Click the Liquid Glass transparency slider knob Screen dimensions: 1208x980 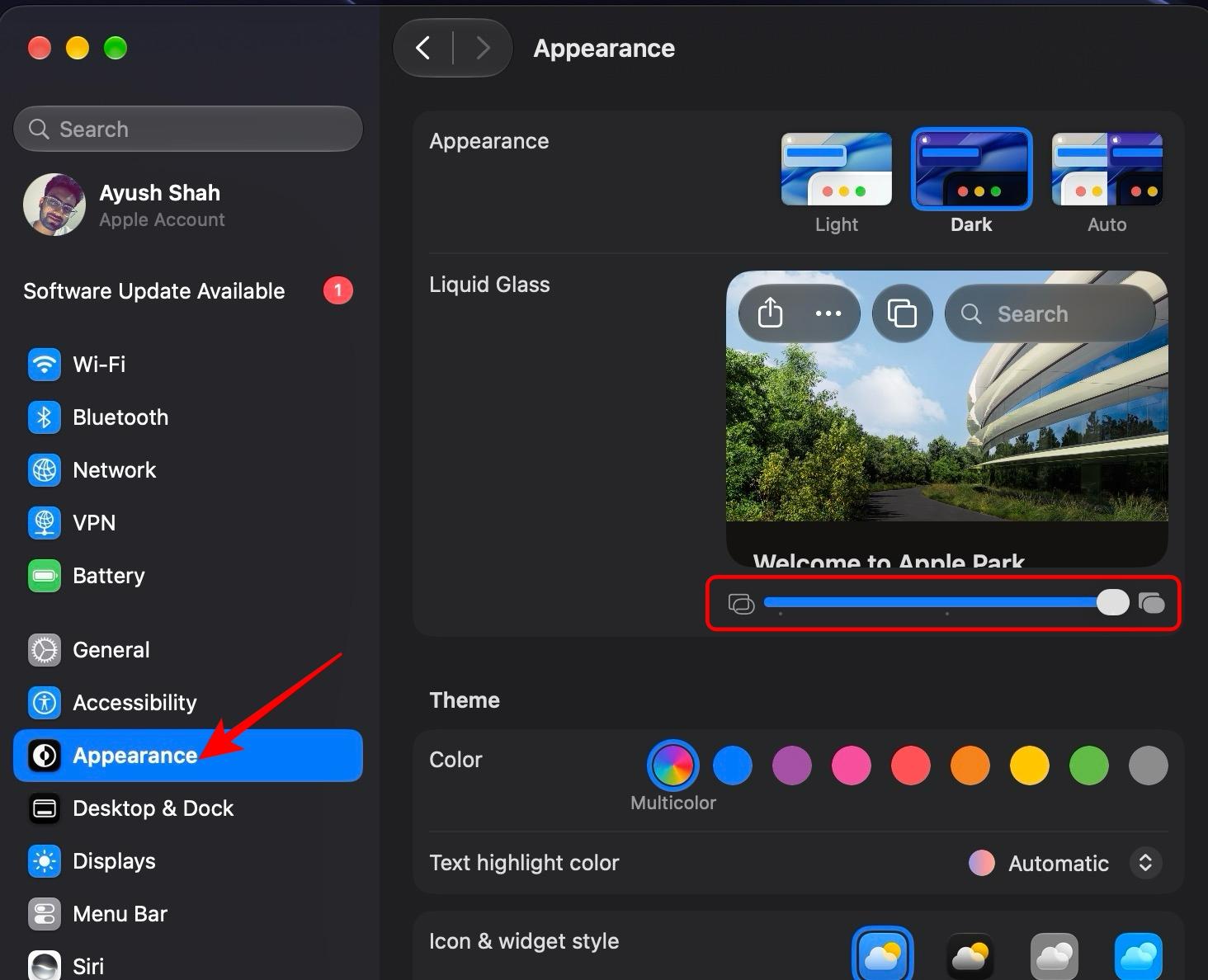[x=1112, y=602]
